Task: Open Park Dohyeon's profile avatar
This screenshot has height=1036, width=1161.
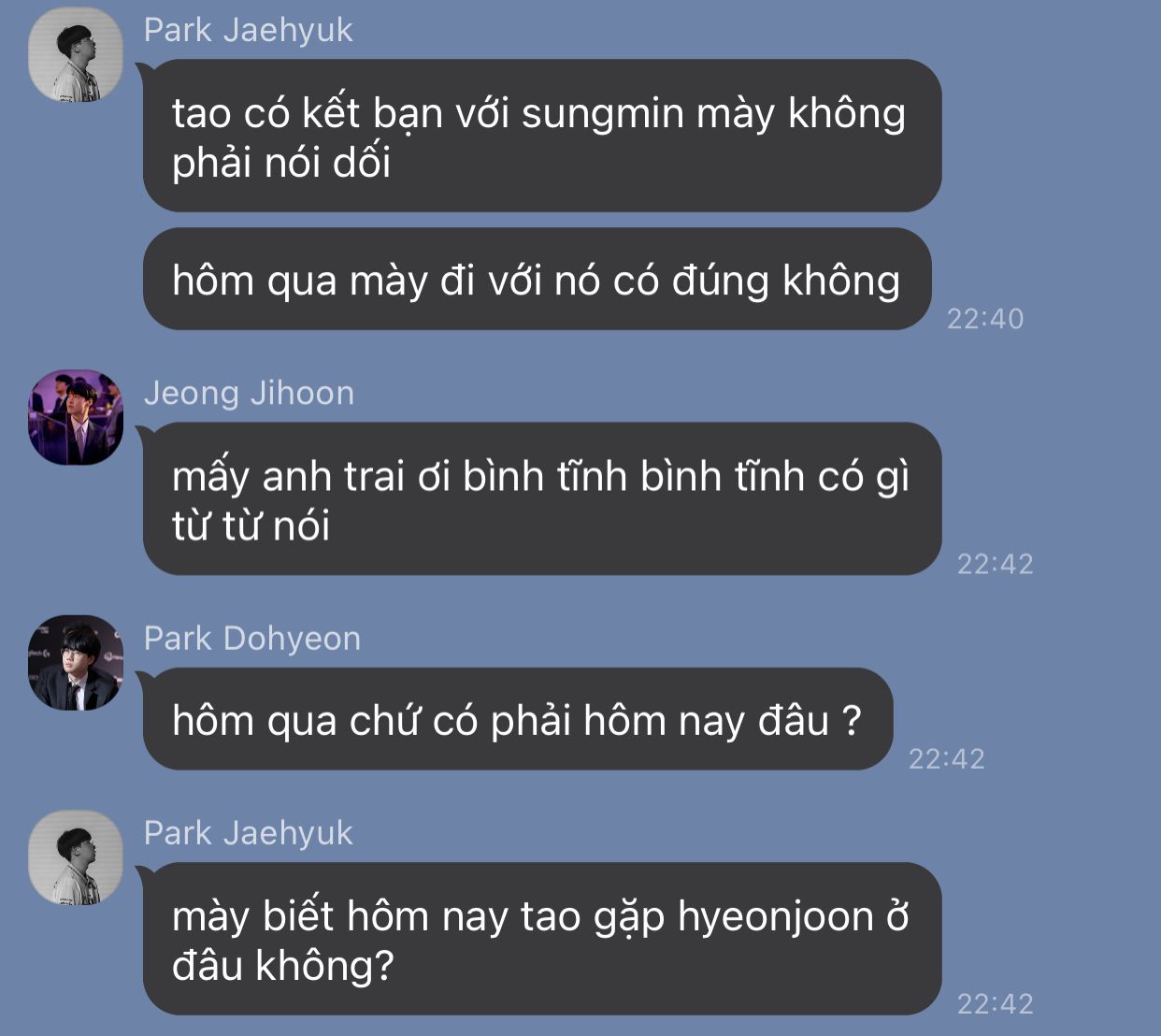Action: [x=76, y=663]
